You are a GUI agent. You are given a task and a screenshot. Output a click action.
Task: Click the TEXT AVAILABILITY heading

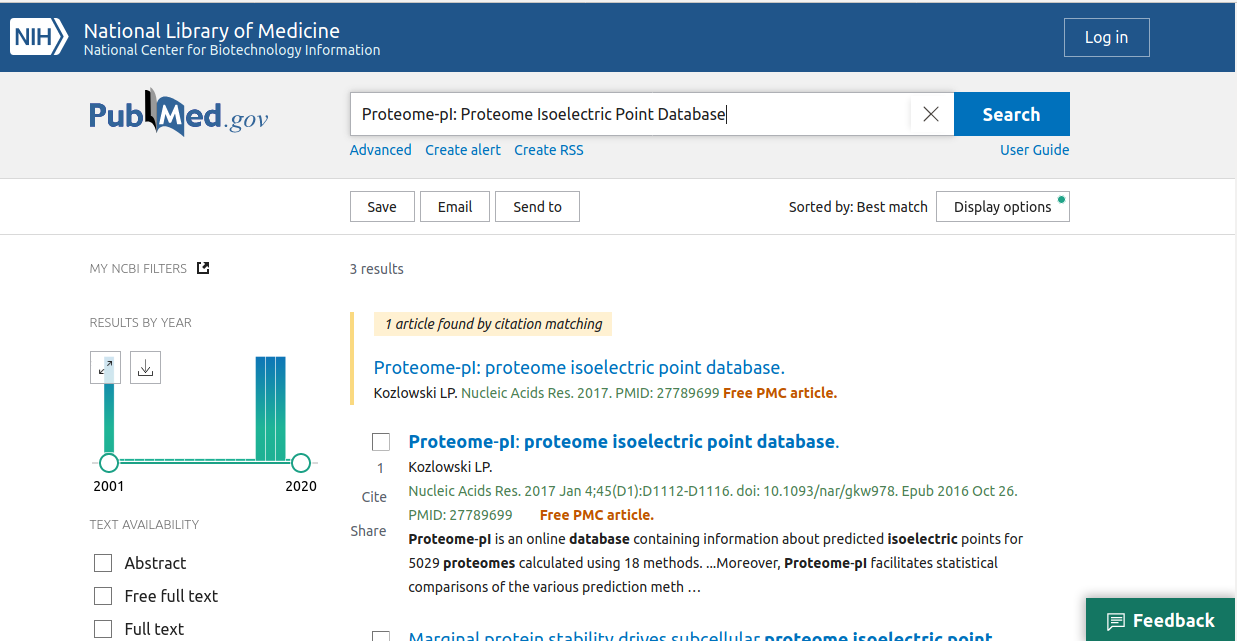pos(144,524)
